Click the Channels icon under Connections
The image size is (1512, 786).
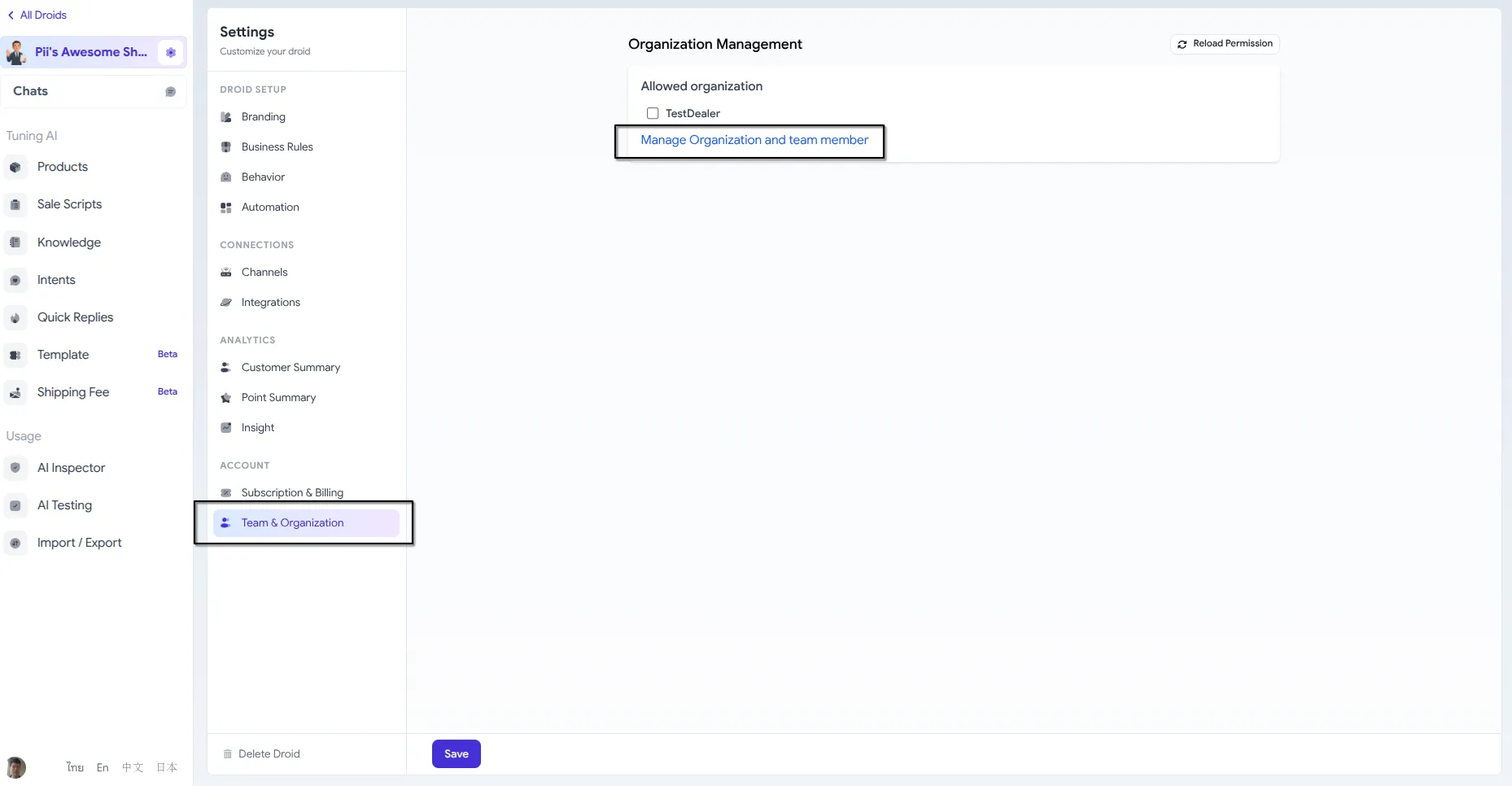[225, 272]
